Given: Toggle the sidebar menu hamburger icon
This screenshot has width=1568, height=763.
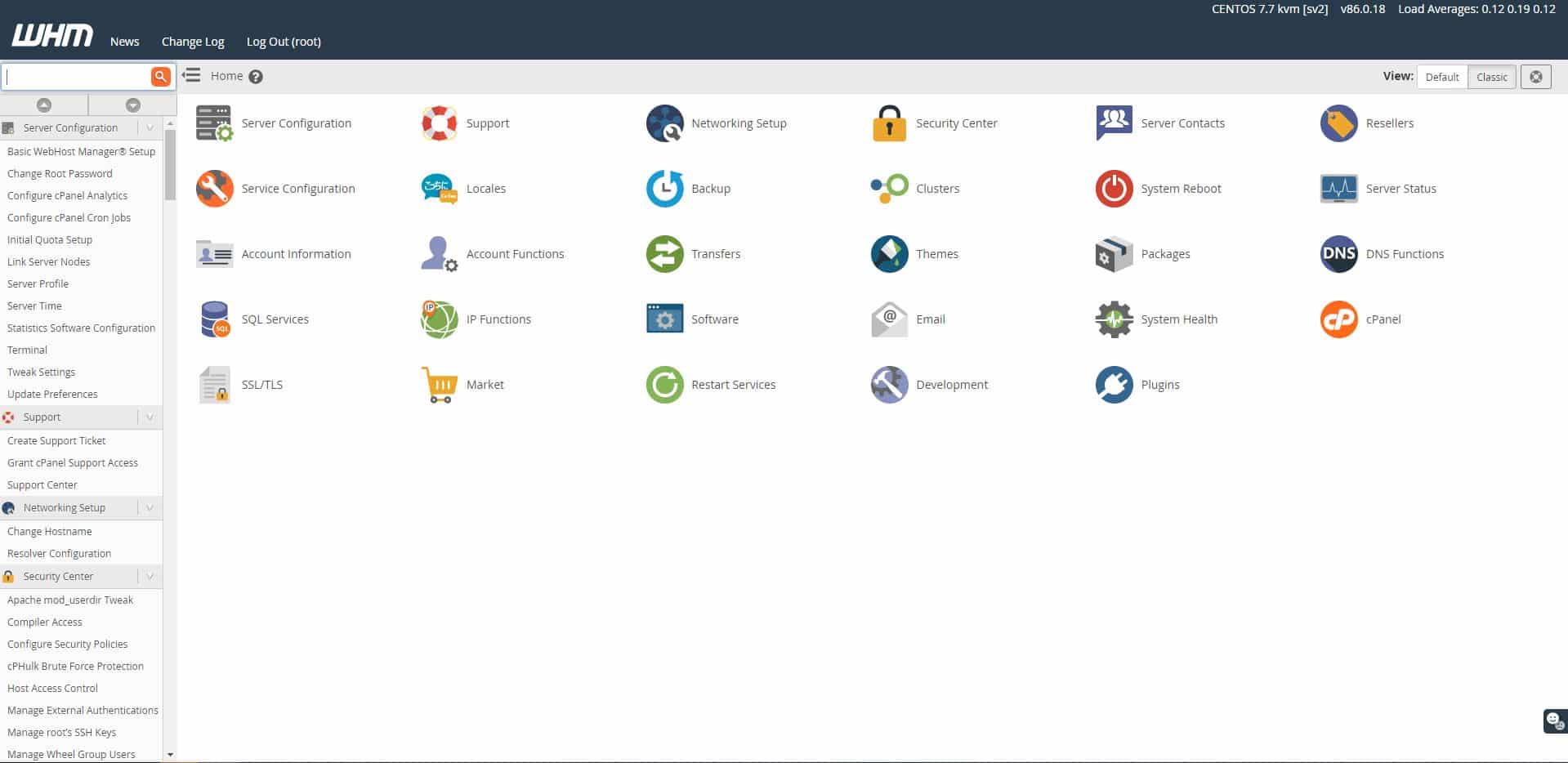Looking at the screenshot, I should point(191,75).
